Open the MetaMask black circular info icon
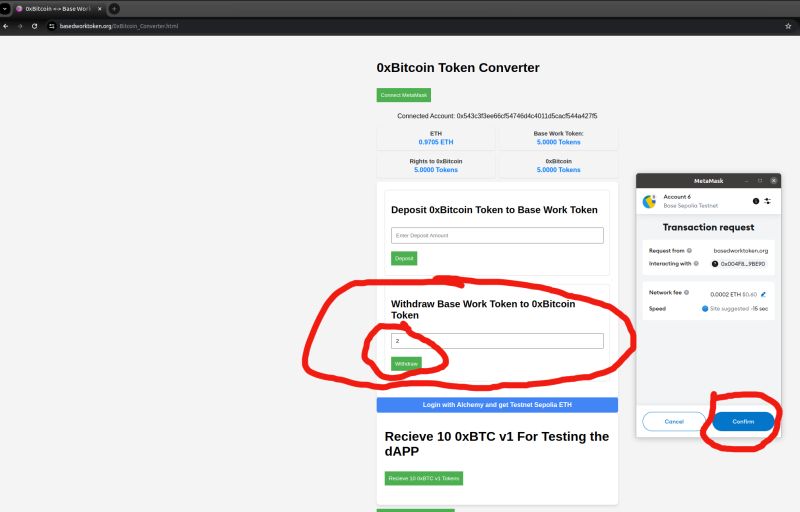This screenshot has height=512, width=800. [756, 201]
